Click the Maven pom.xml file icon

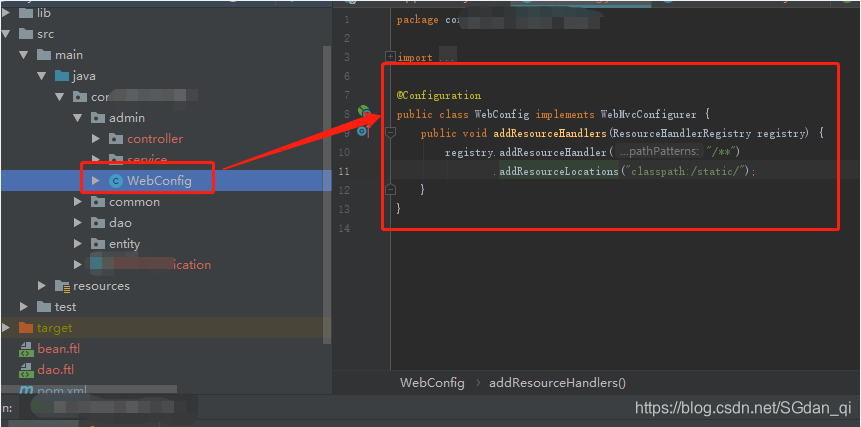coord(26,391)
